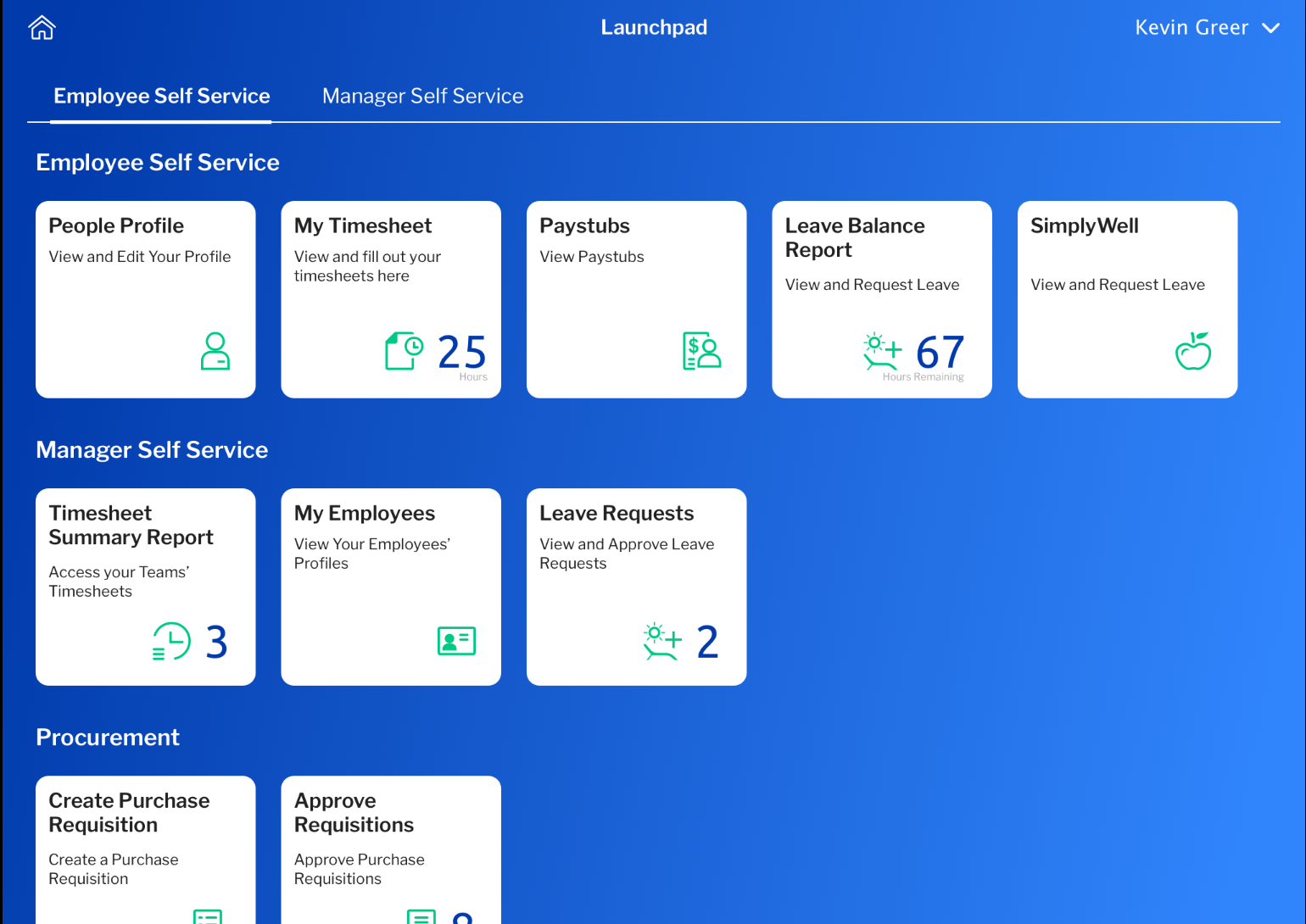
Task: Open the SimplyWell tile
Action: click(1128, 299)
